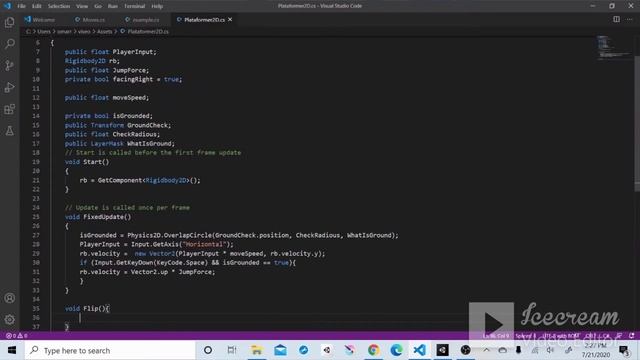Close the Plataformer2D.cs tab
Viewport: 640px width, 360px height.
click(230, 20)
